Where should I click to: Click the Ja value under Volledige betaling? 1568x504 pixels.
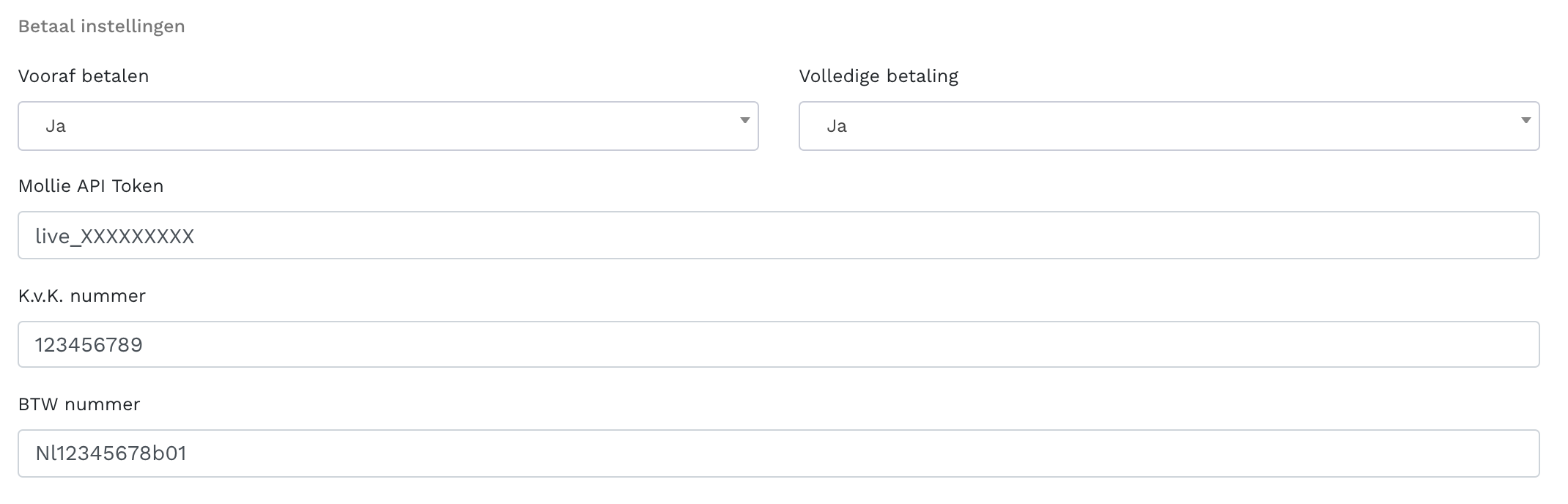tap(837, 126)
